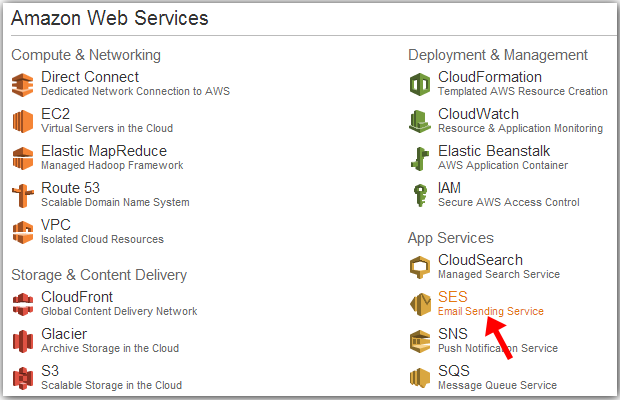Click 'Scalable Storage in the Cloud' description
Viewport: 620px width, 400px height.
pyautogui.click(x=112, y=385)
